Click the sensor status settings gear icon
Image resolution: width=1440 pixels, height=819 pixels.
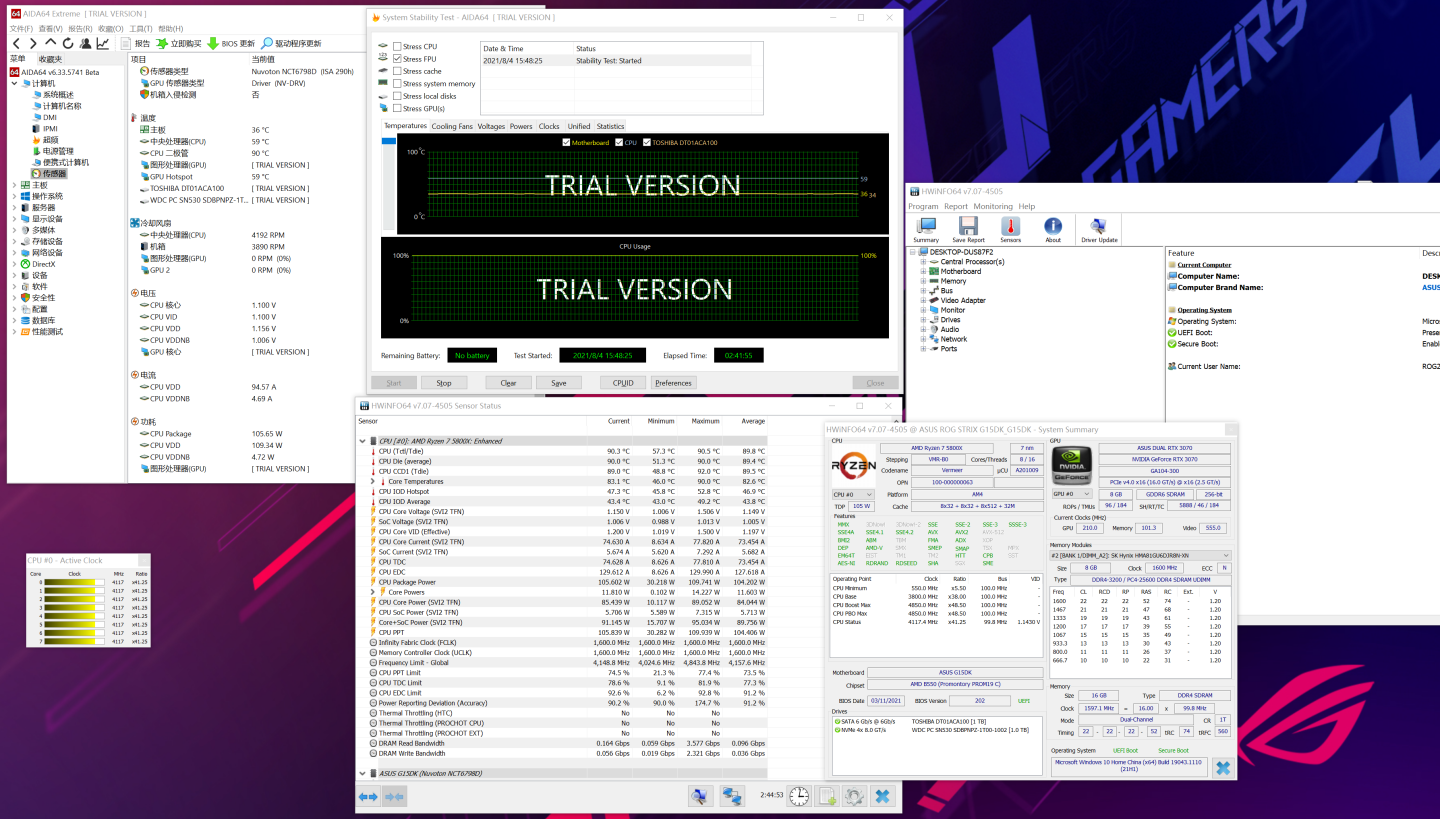(x=853, y=796)
